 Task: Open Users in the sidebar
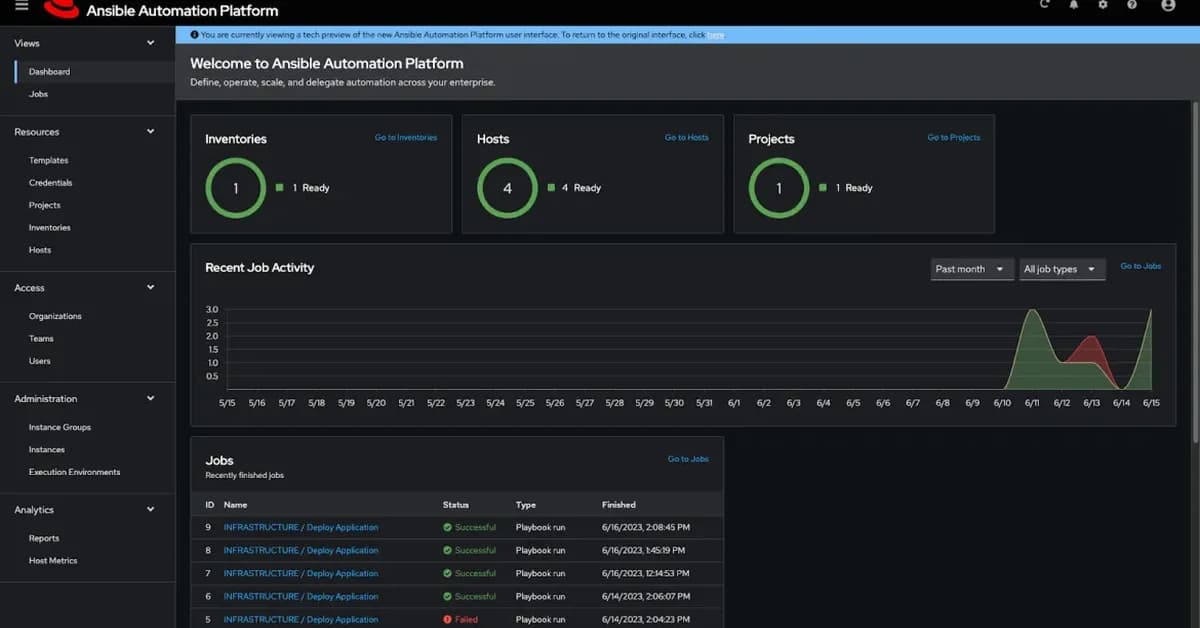click(x=39, y=361)
